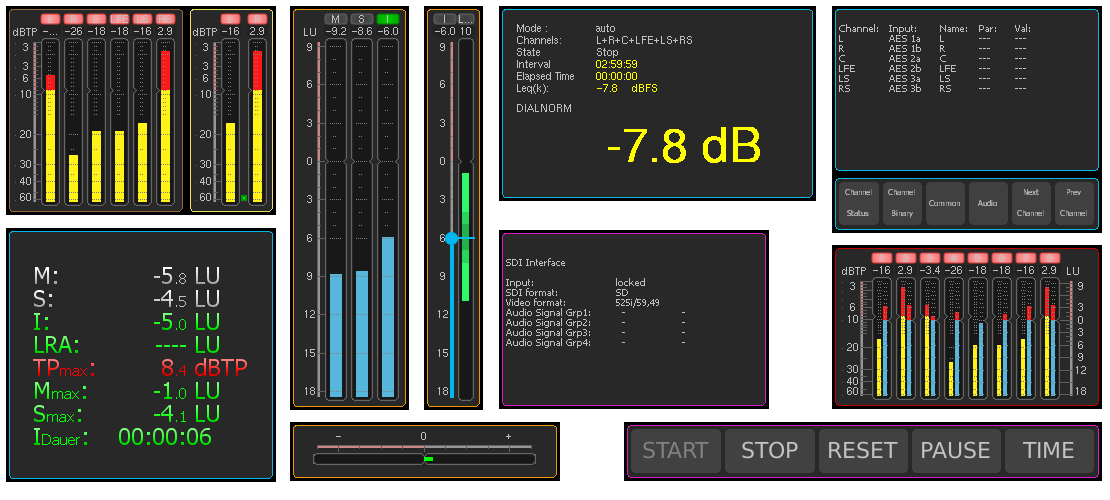The height and width of the screenshot is (500, 1110).
Task: Click the TPmax reading 8.4 dBTP
Action: (x=205, y=368)
